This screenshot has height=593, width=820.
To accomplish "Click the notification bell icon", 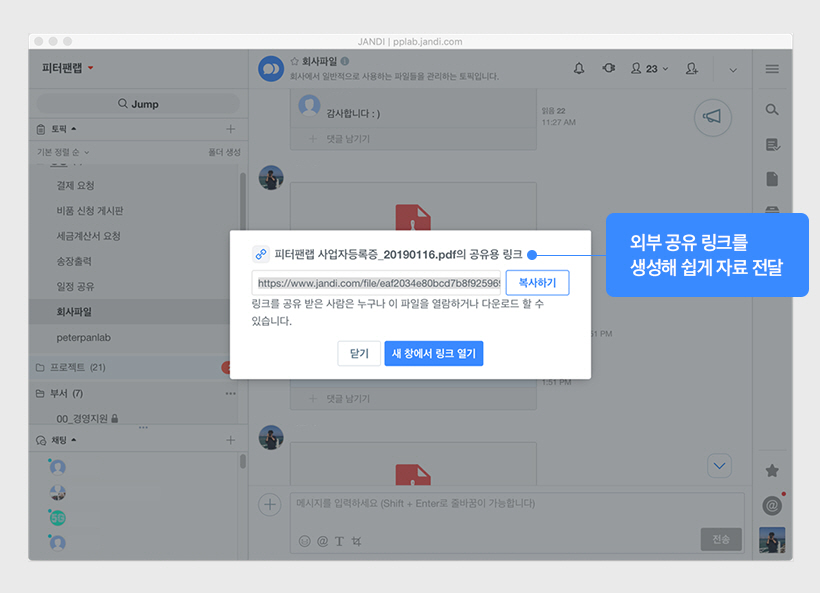I will (x=579, y=68).
